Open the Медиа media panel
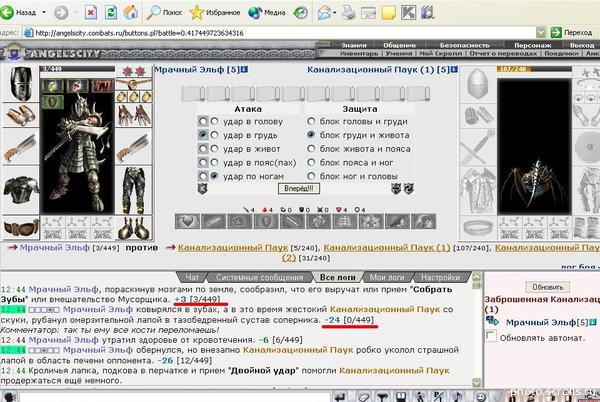The image size is (600, 402). (x=267, y=13)
